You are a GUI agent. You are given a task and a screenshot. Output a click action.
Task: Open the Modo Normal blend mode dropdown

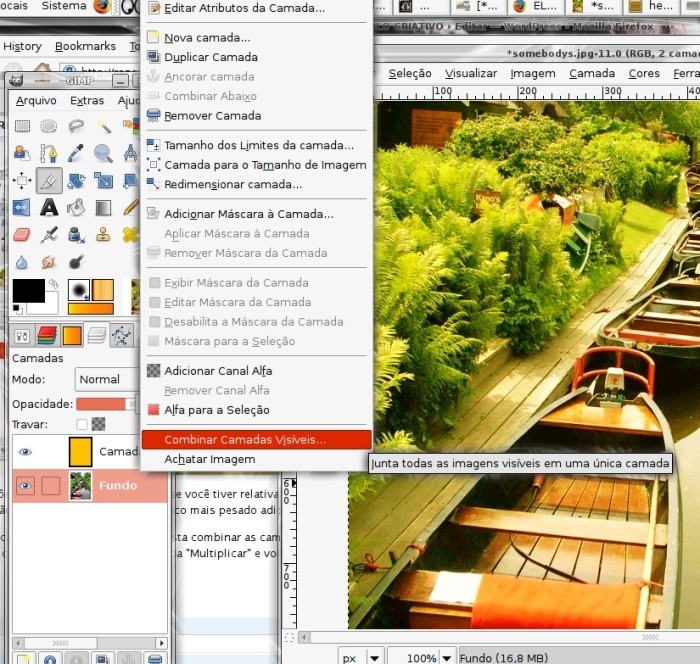[107, 380]
